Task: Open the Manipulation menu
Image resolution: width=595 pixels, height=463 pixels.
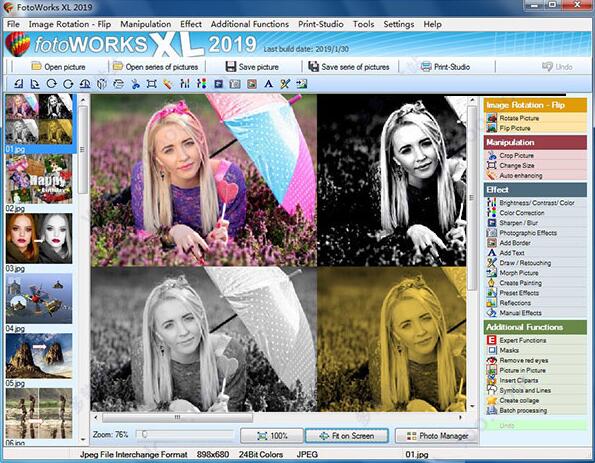Action: (x=146, y=24)
